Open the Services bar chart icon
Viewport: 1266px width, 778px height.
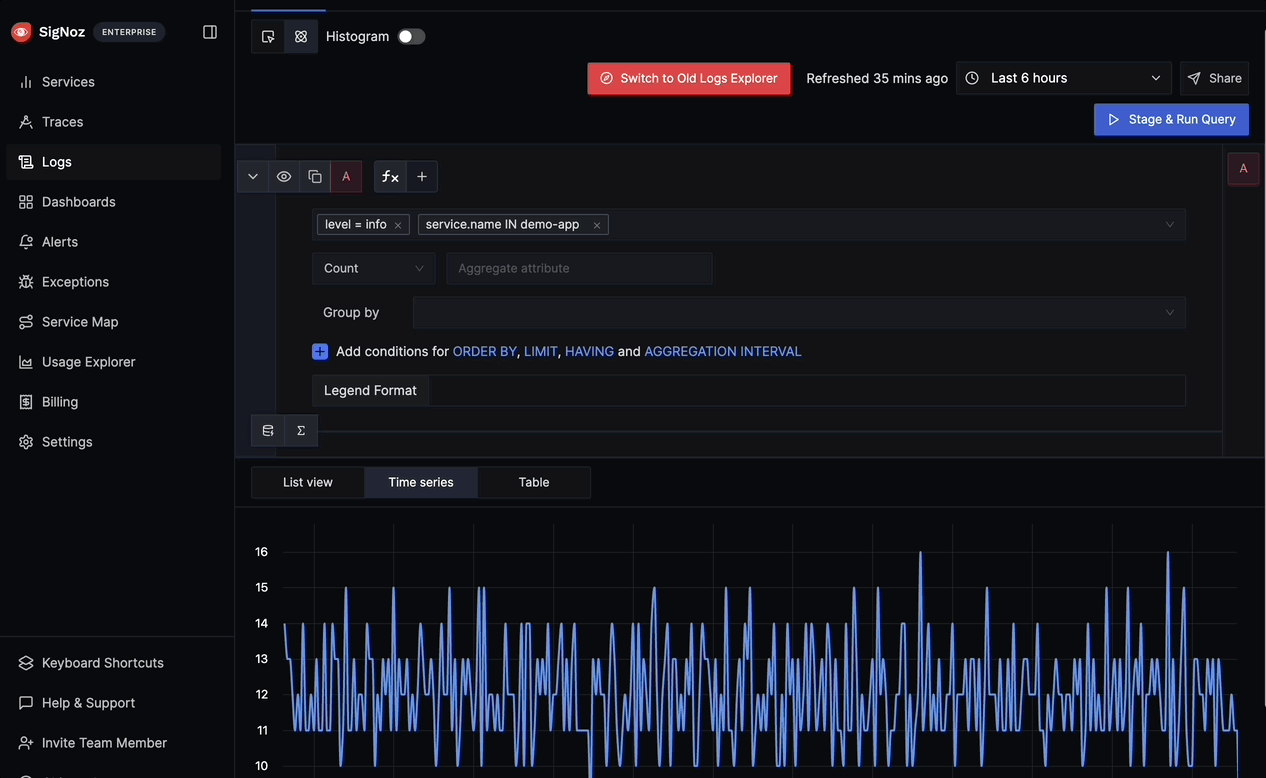tap(26, 82)
